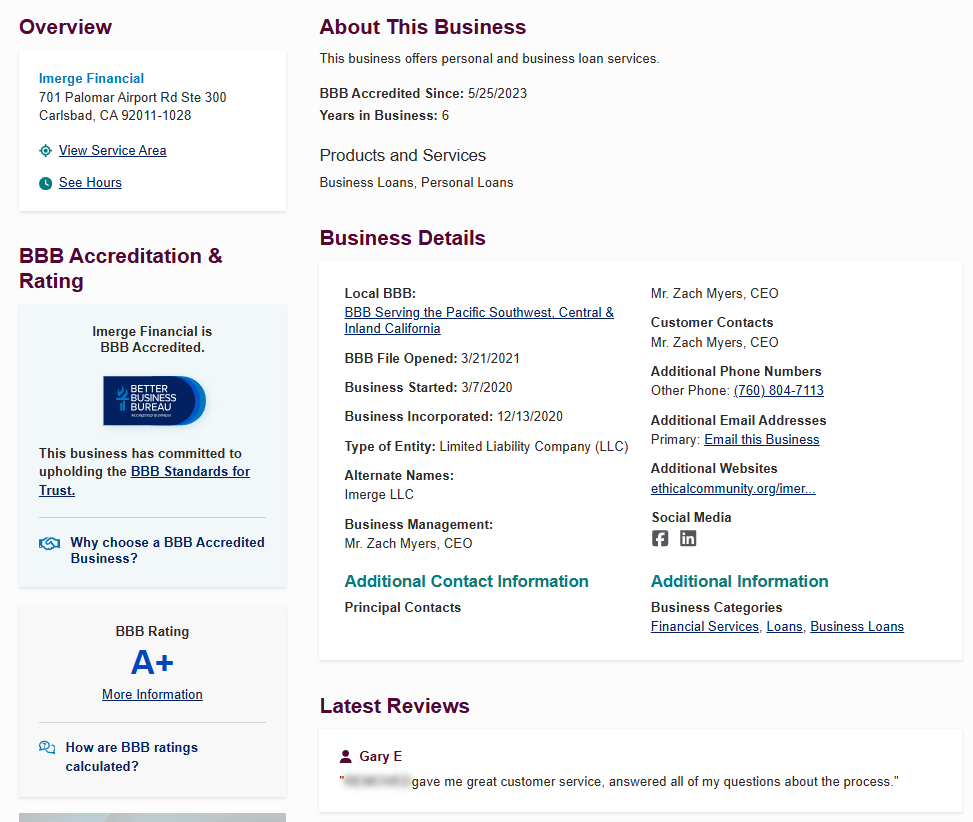Click the Business Details heading
973x822 pixels.
pyautogui.click(x=403, y=238)
